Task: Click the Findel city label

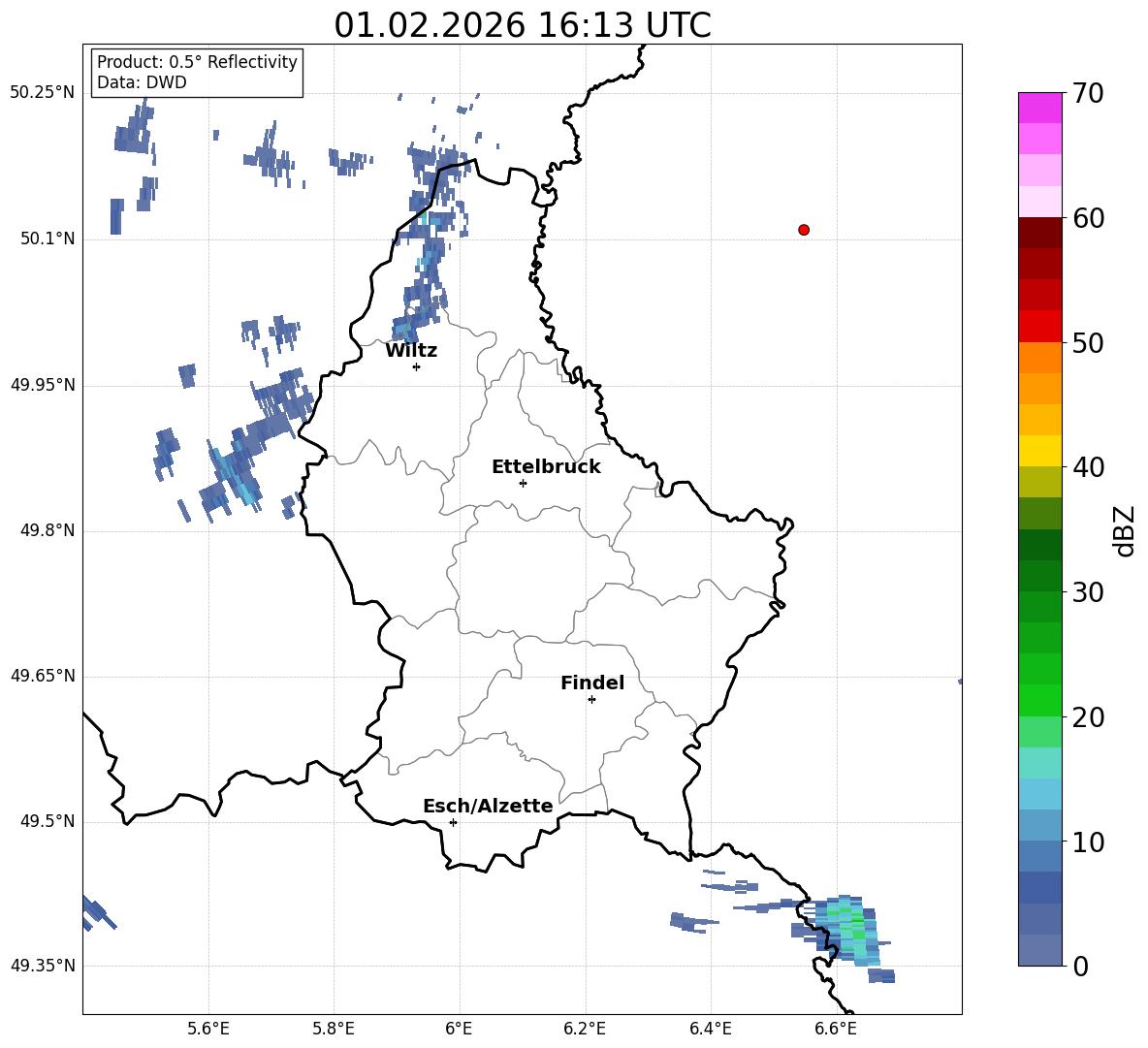Action: pos(592,683)
